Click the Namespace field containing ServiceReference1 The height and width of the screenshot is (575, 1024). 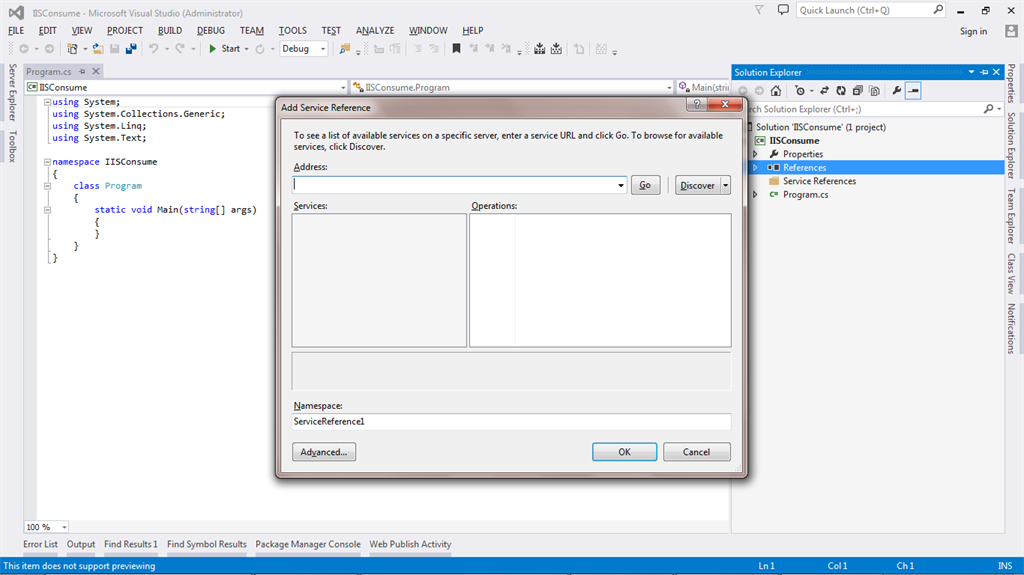[511, 422]
